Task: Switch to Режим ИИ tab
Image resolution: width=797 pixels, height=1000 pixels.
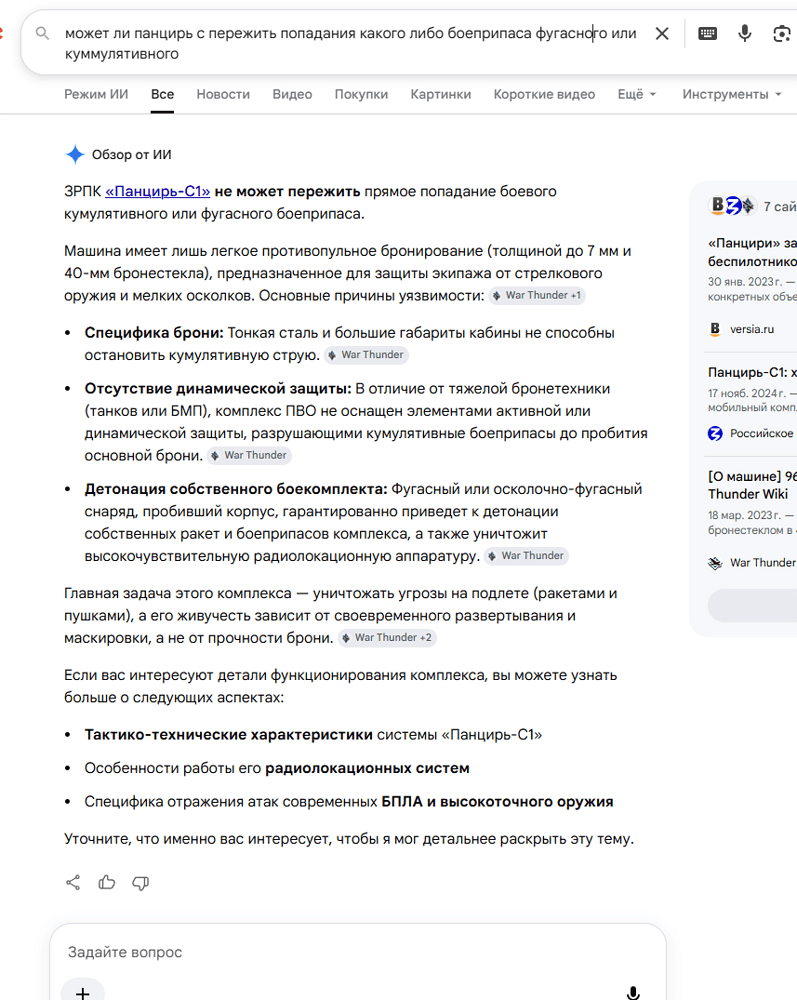Action: click(x=96, y=94)
